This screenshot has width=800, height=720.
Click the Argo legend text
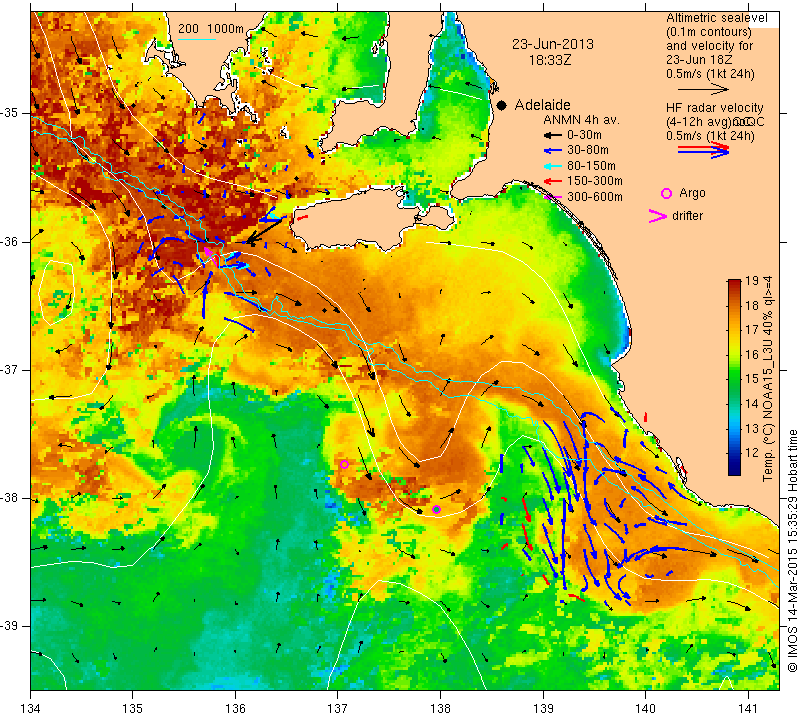click(x=692, y=193)
